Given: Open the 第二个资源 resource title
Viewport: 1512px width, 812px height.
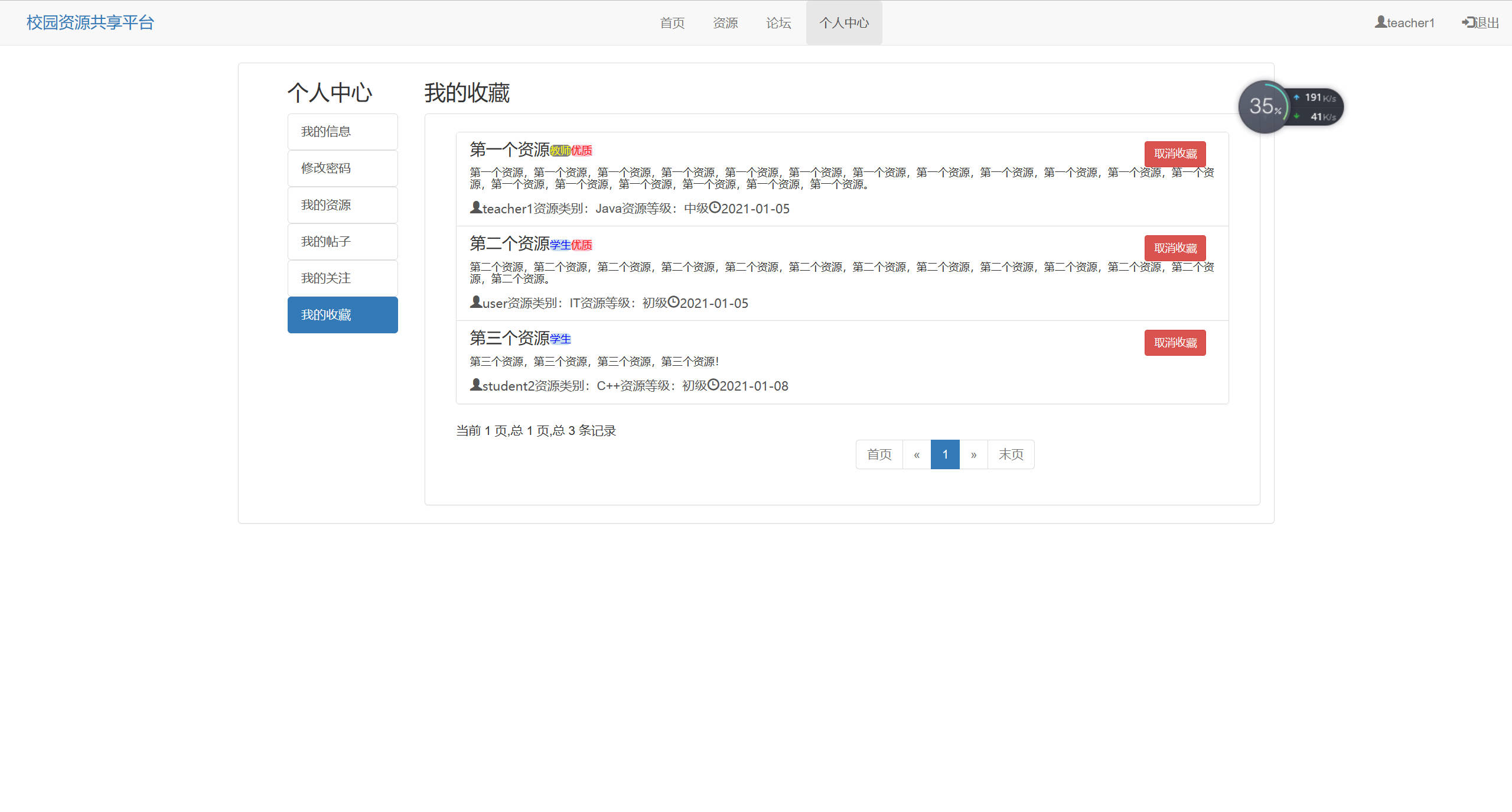Looking at the screenshot, I should tap(509, 243).
